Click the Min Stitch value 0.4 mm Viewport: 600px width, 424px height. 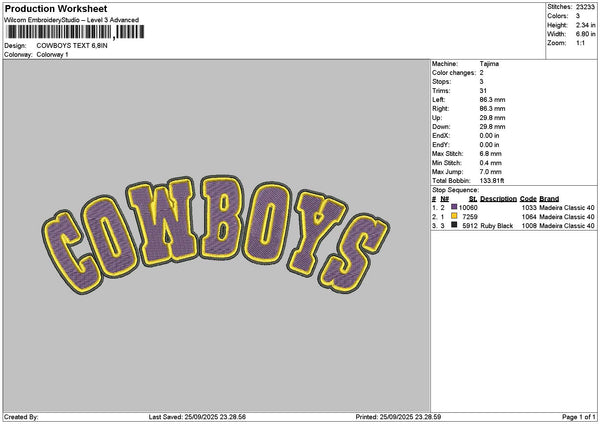[x=491, y=163]
